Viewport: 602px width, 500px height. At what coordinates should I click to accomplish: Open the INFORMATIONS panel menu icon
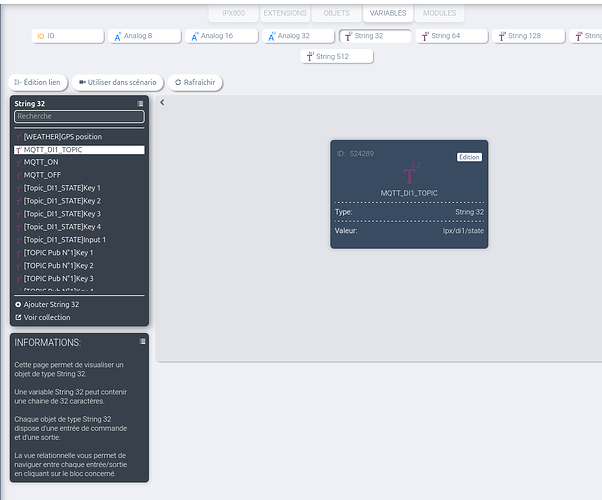point(142,342)
